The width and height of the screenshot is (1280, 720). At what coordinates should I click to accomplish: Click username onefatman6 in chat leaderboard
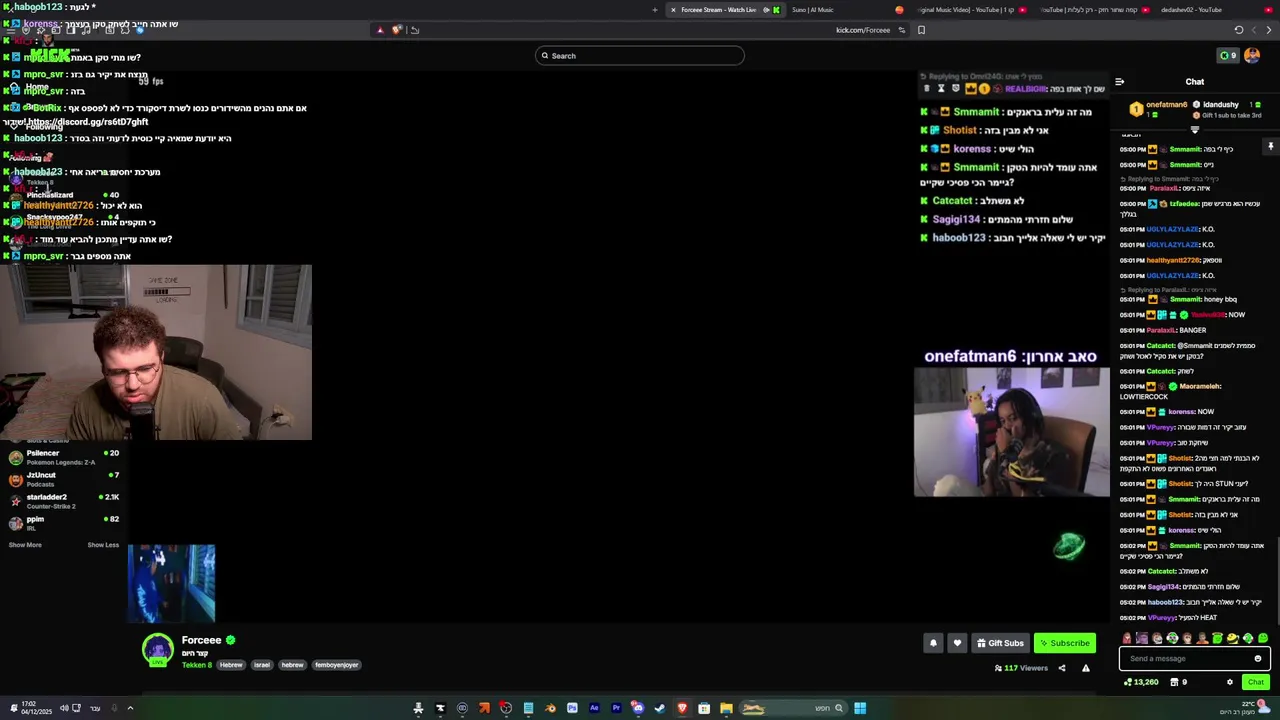[1166, 104]
